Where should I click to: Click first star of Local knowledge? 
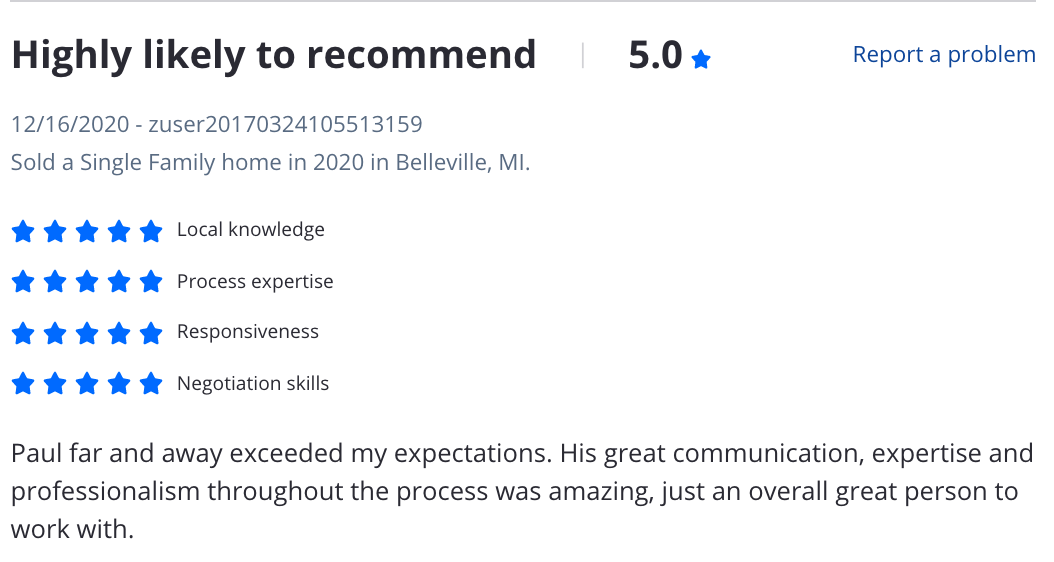click(23, 231)
